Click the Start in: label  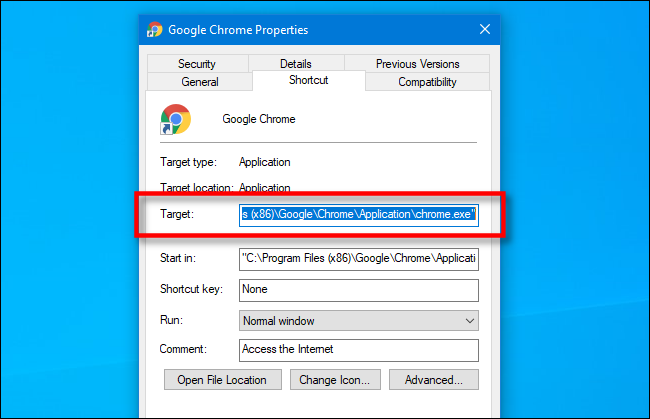pyautogui.click(x=178, y=258)
